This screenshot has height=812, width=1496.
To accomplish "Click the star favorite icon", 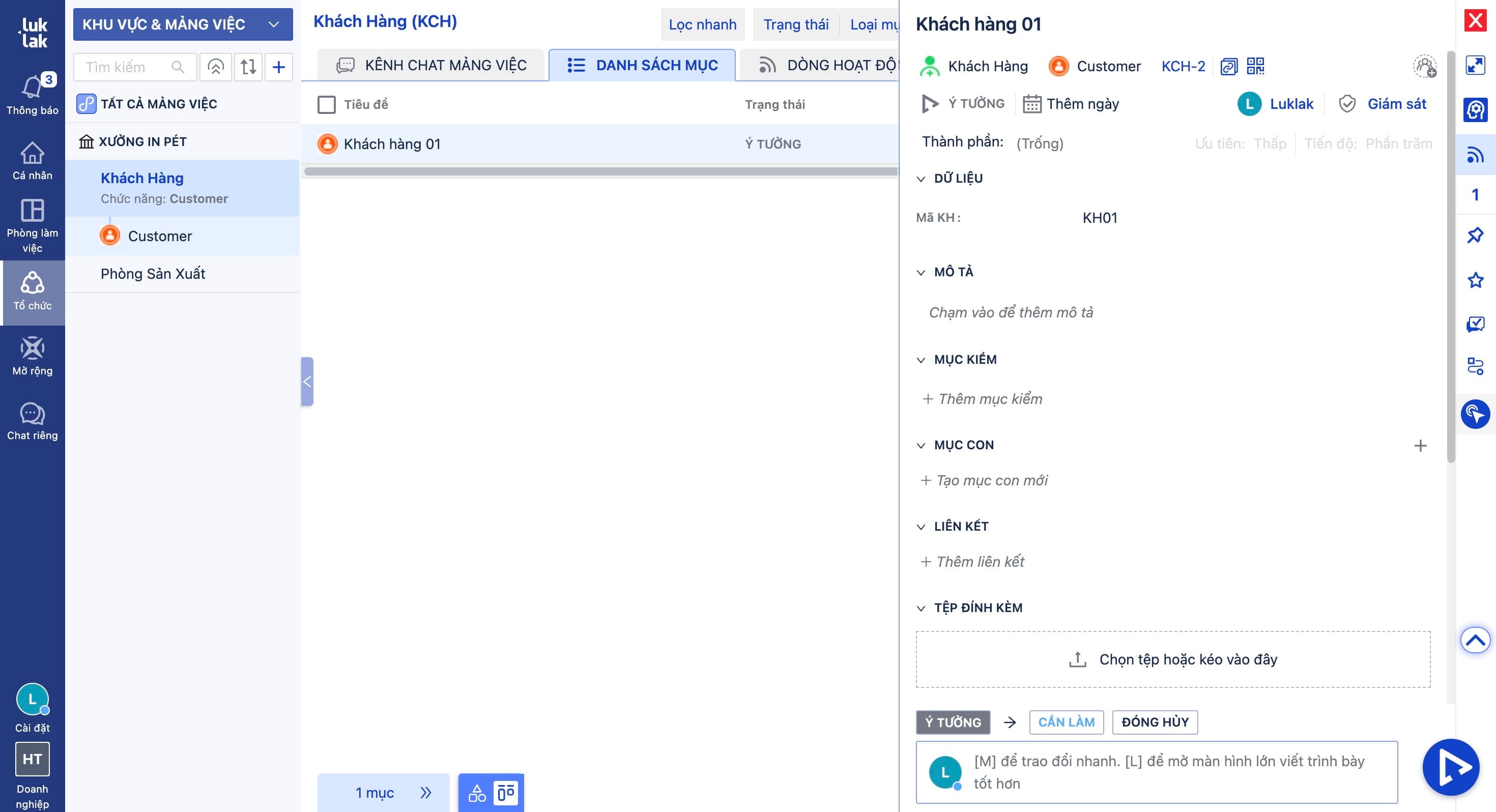I will click(1475, 280).
